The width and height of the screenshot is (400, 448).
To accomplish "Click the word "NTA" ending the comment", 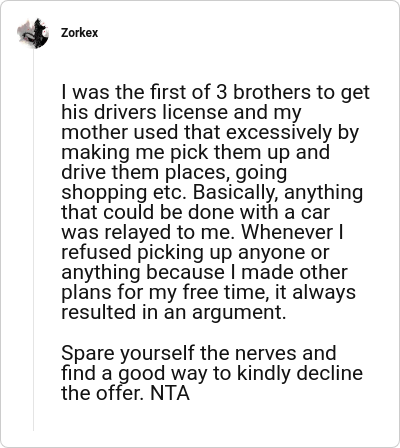I will pyautogui.click(x=170, y=393).
